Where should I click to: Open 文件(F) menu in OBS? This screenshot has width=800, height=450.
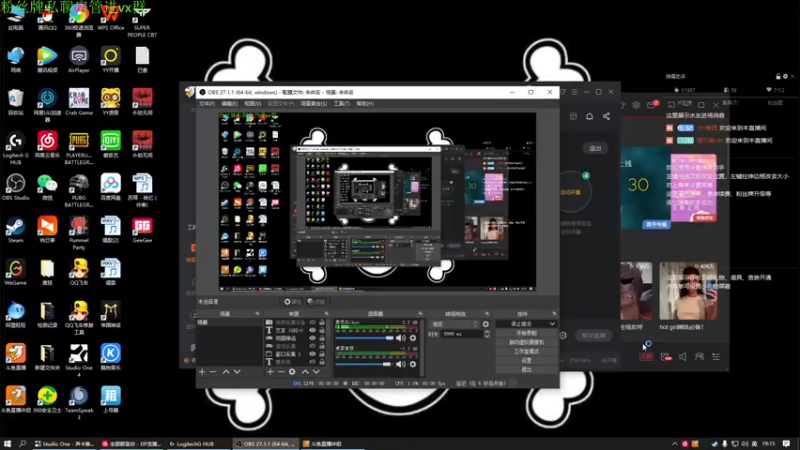pos(207,104)
